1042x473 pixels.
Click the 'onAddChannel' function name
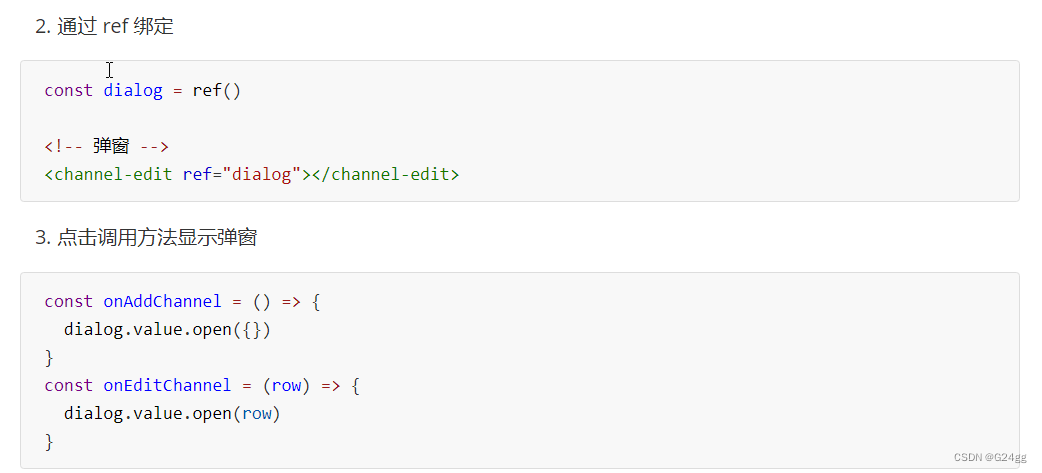[x=162, y=302]
